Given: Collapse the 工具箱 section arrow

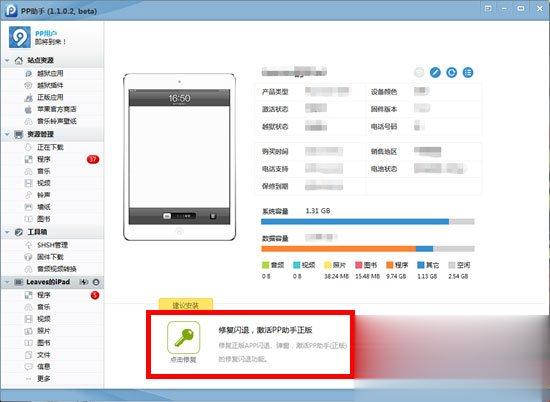Looking at the screenshot, I should [7, 232].
